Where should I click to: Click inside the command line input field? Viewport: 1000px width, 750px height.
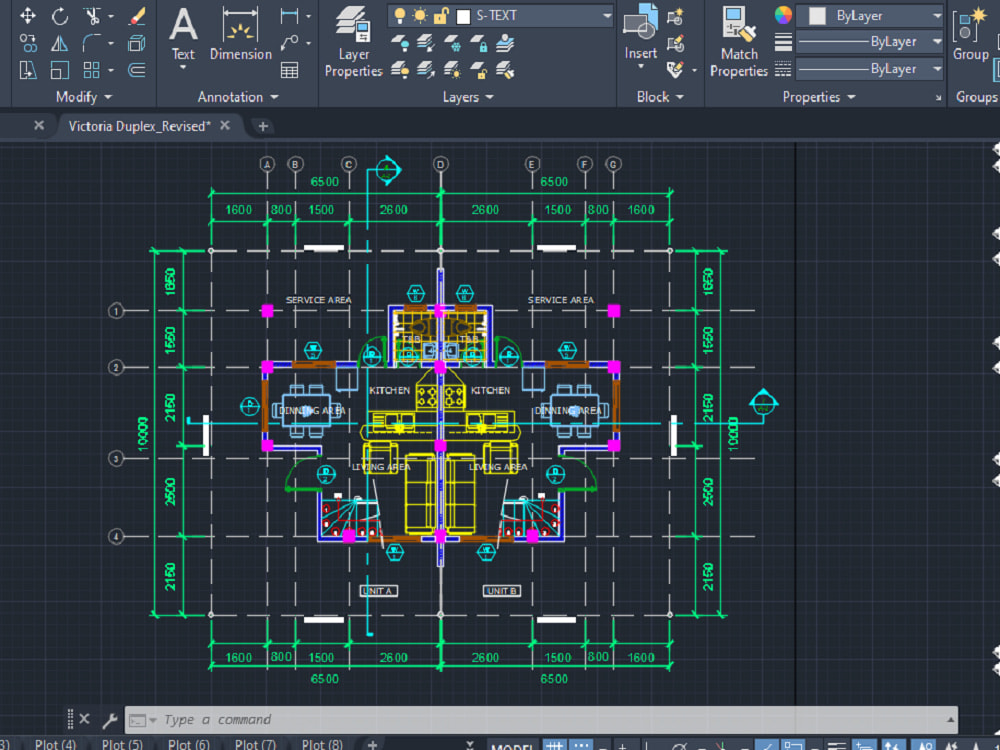400,719
